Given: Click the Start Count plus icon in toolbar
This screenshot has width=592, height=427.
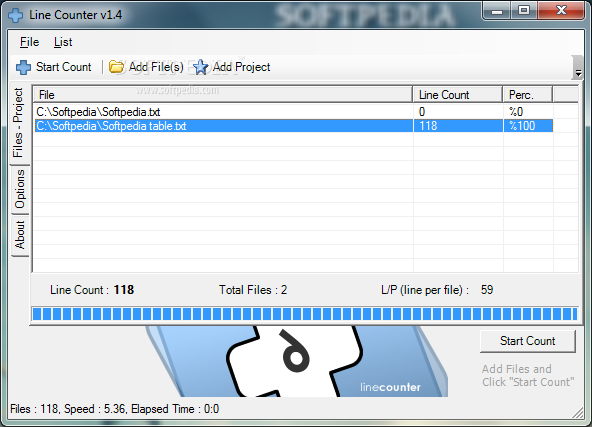Looking at the screenshot, I should [23, 67].
